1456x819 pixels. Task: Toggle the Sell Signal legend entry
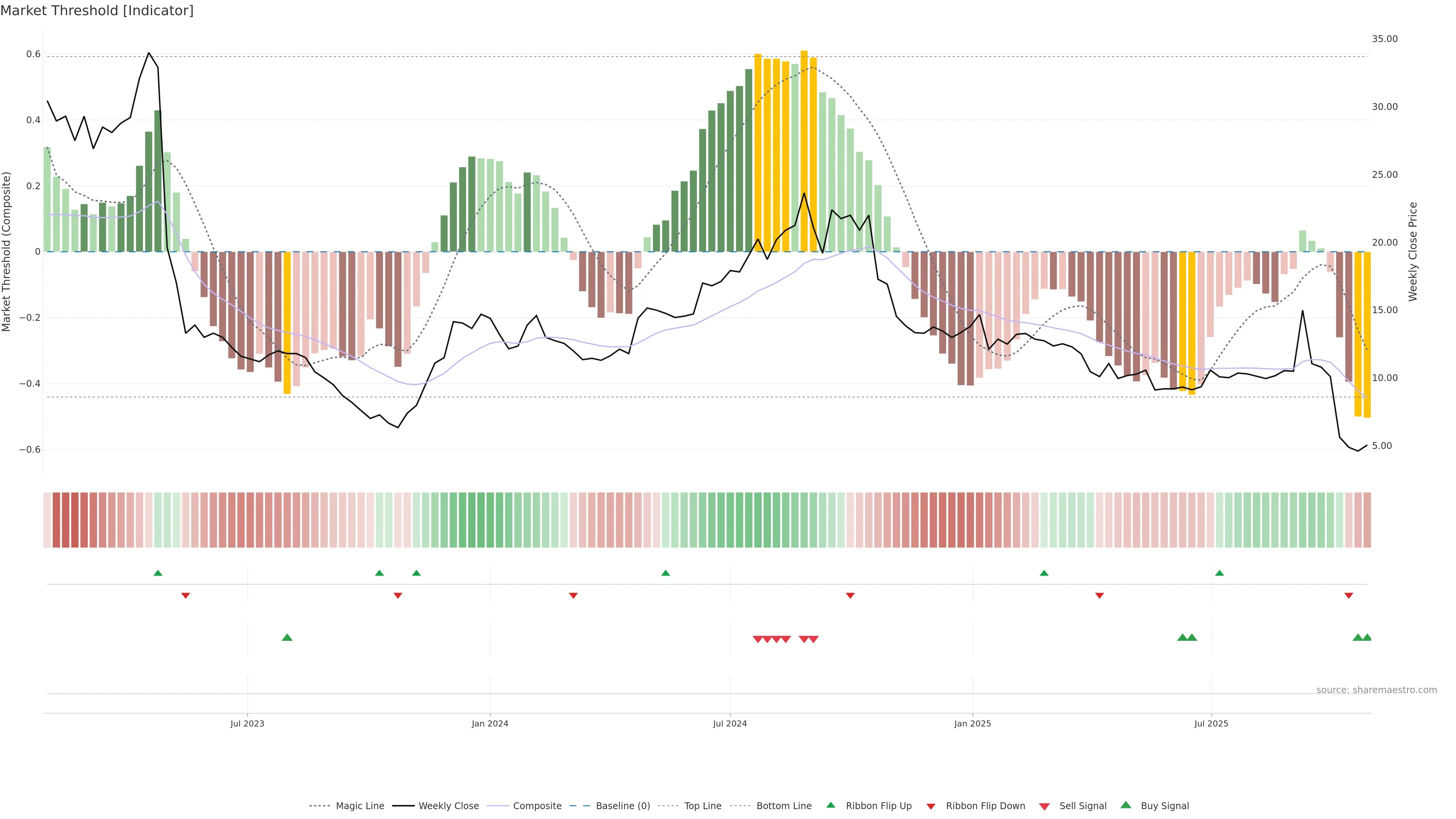[1083, 806]
